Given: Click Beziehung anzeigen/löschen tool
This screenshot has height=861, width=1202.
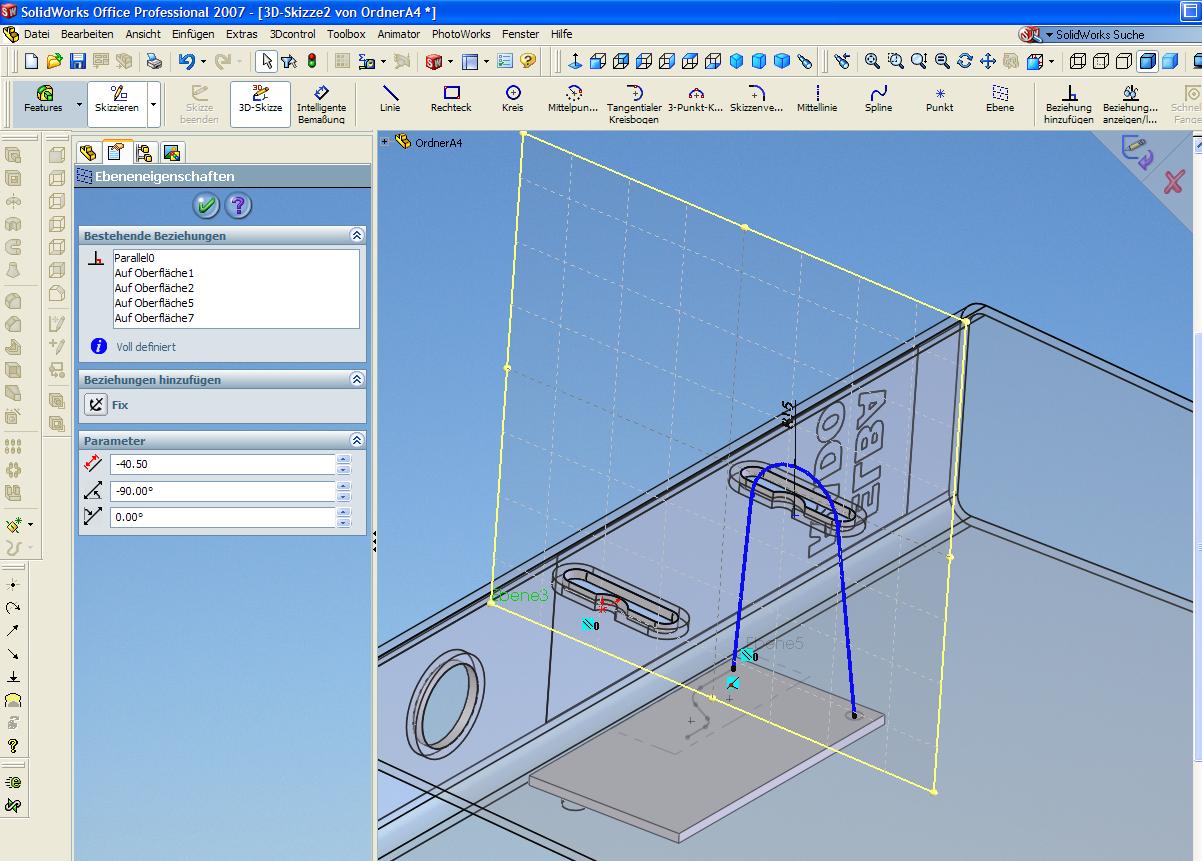Looking at the screenshot, I should (x=1130, y=104).
